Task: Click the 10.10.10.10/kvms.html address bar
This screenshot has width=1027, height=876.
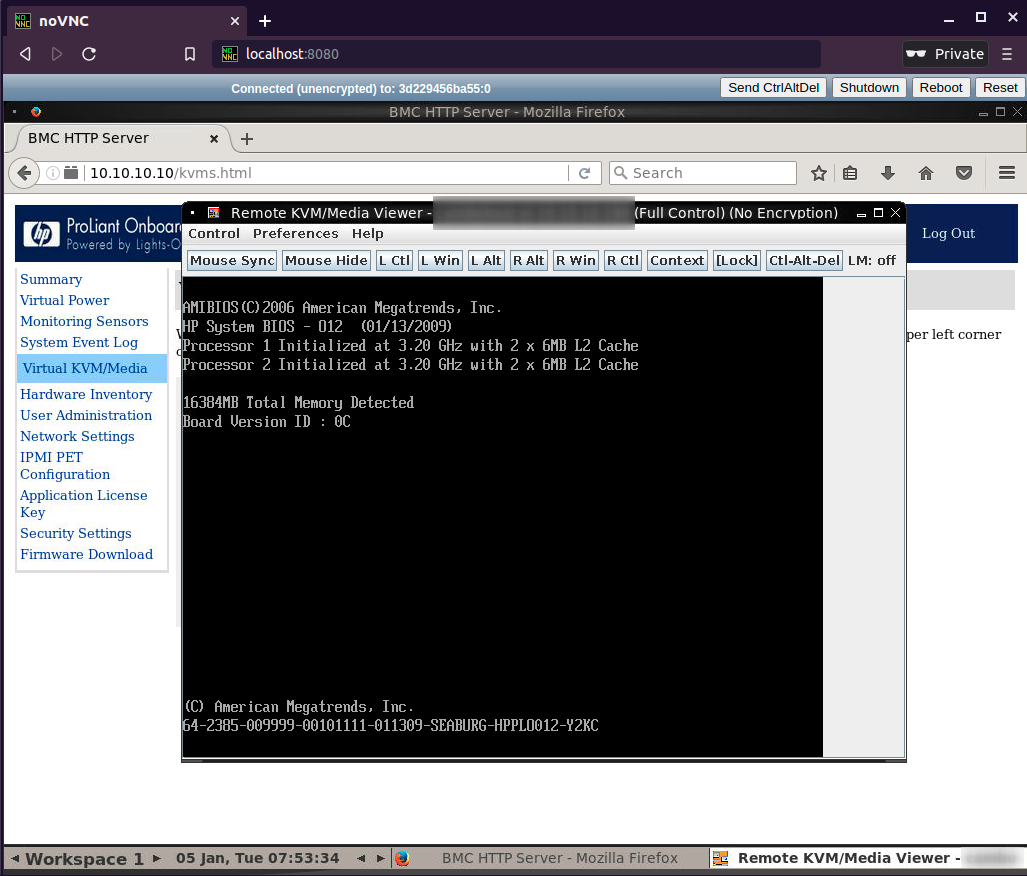Action: pos(327,173)
